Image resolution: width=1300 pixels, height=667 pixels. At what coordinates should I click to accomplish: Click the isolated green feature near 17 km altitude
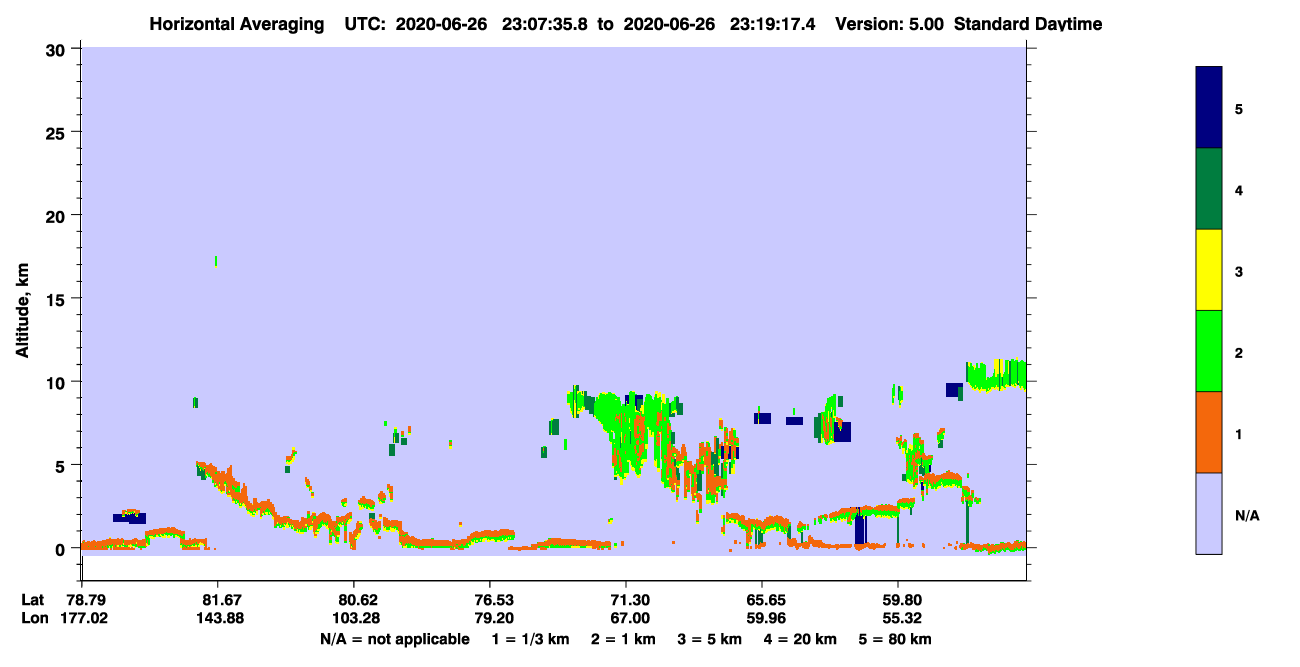[x=216, y=262]
